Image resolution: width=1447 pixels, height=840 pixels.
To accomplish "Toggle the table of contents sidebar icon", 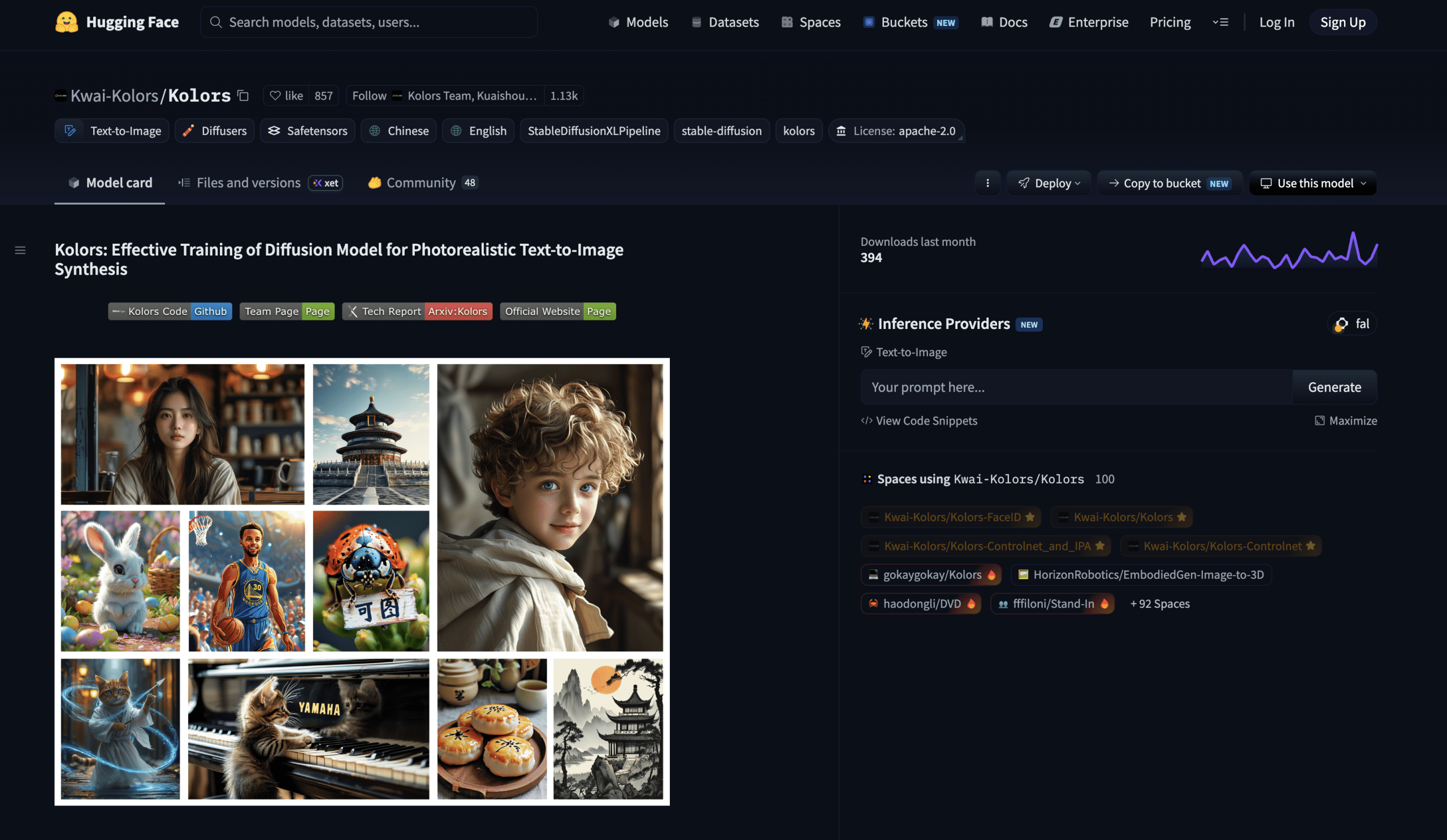I will point(20,250).
